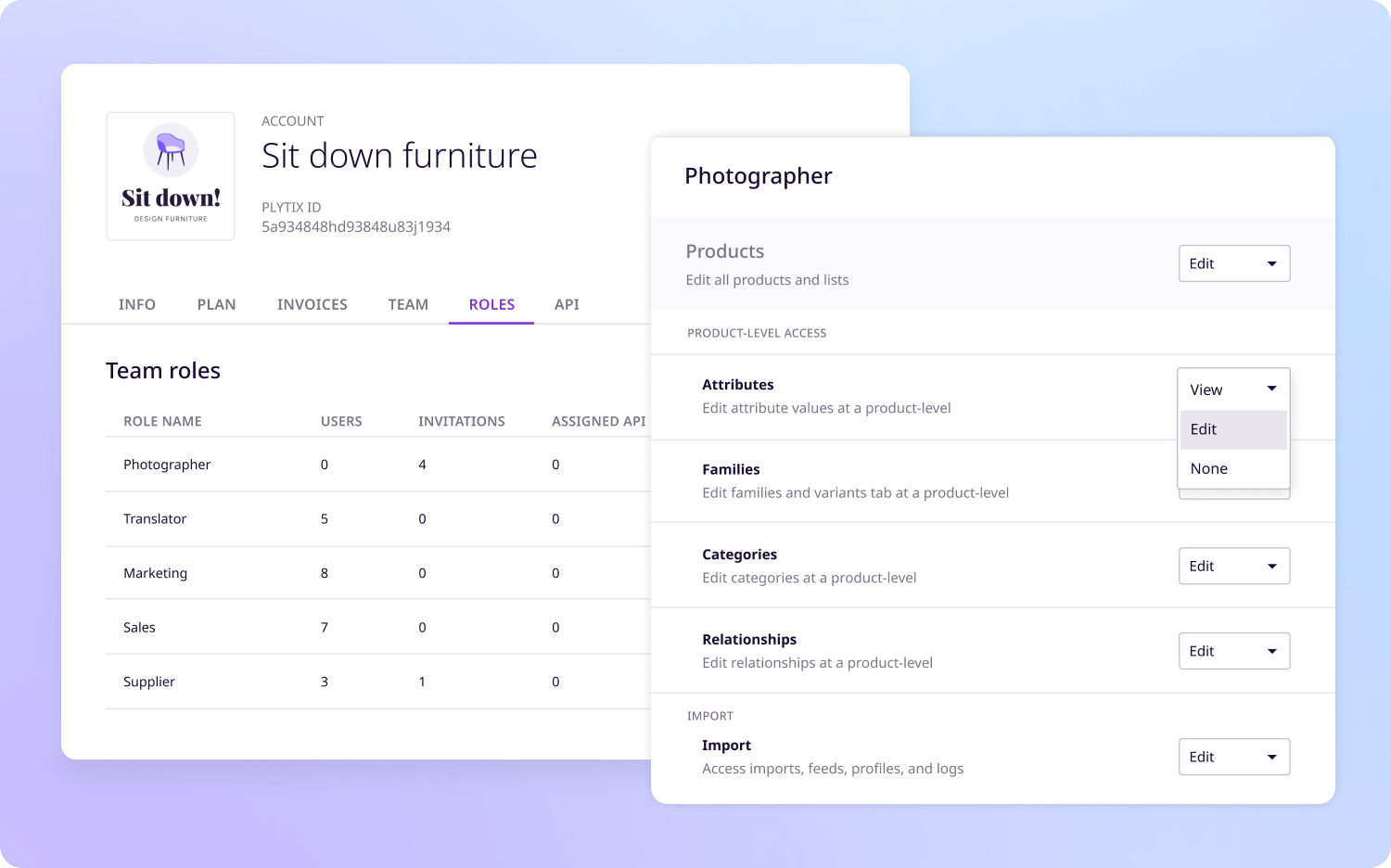
Task: Expand the Attributes View dropdown arrow
Action: coord(1271,389)
